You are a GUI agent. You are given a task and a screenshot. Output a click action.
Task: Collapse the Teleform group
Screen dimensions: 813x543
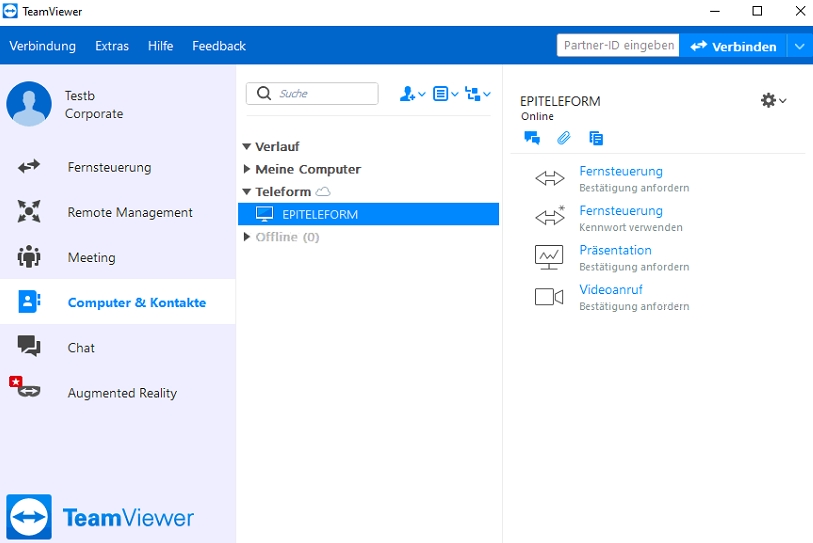[x=247, y=192]
